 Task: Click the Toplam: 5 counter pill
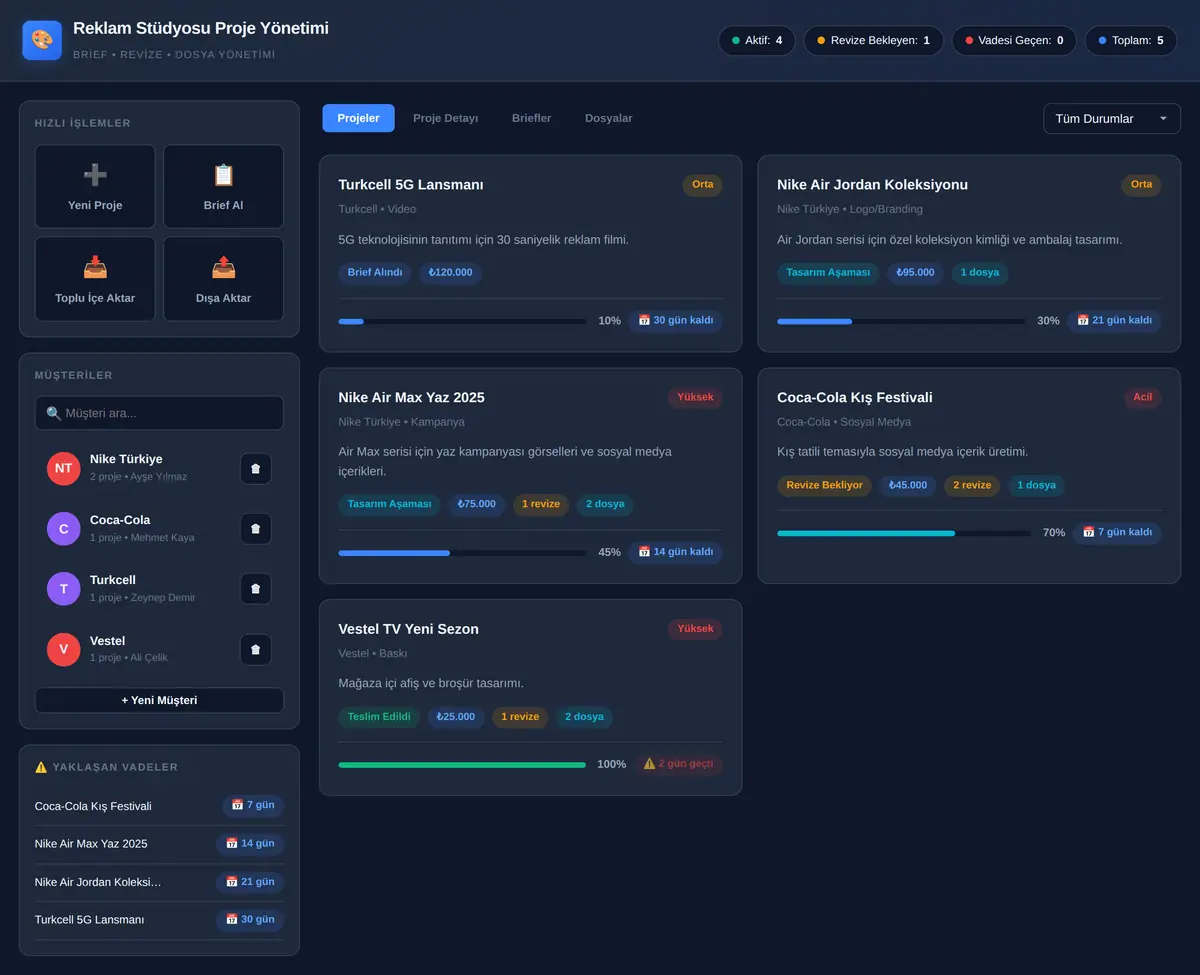point(1131,40)
